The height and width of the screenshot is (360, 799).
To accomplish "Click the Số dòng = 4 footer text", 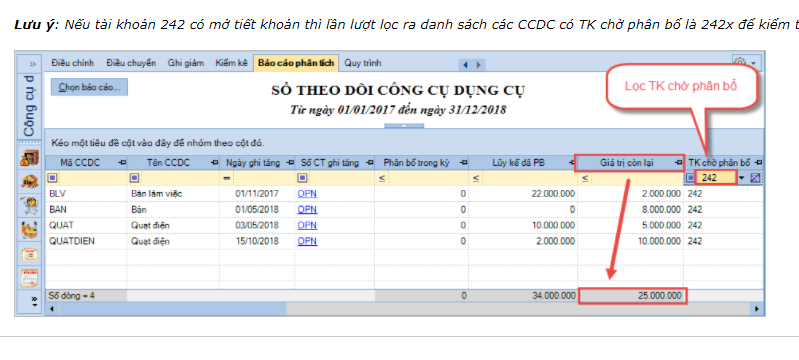I will [x=71, y=296].
